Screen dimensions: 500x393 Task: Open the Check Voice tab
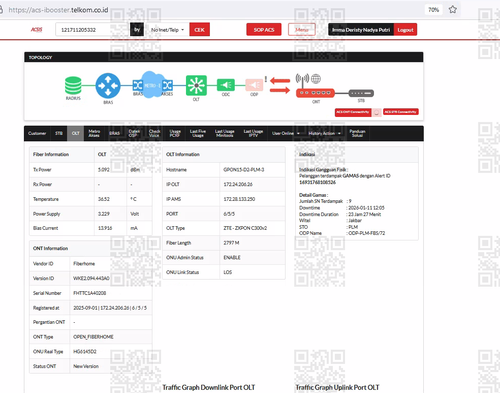point(154,133)
